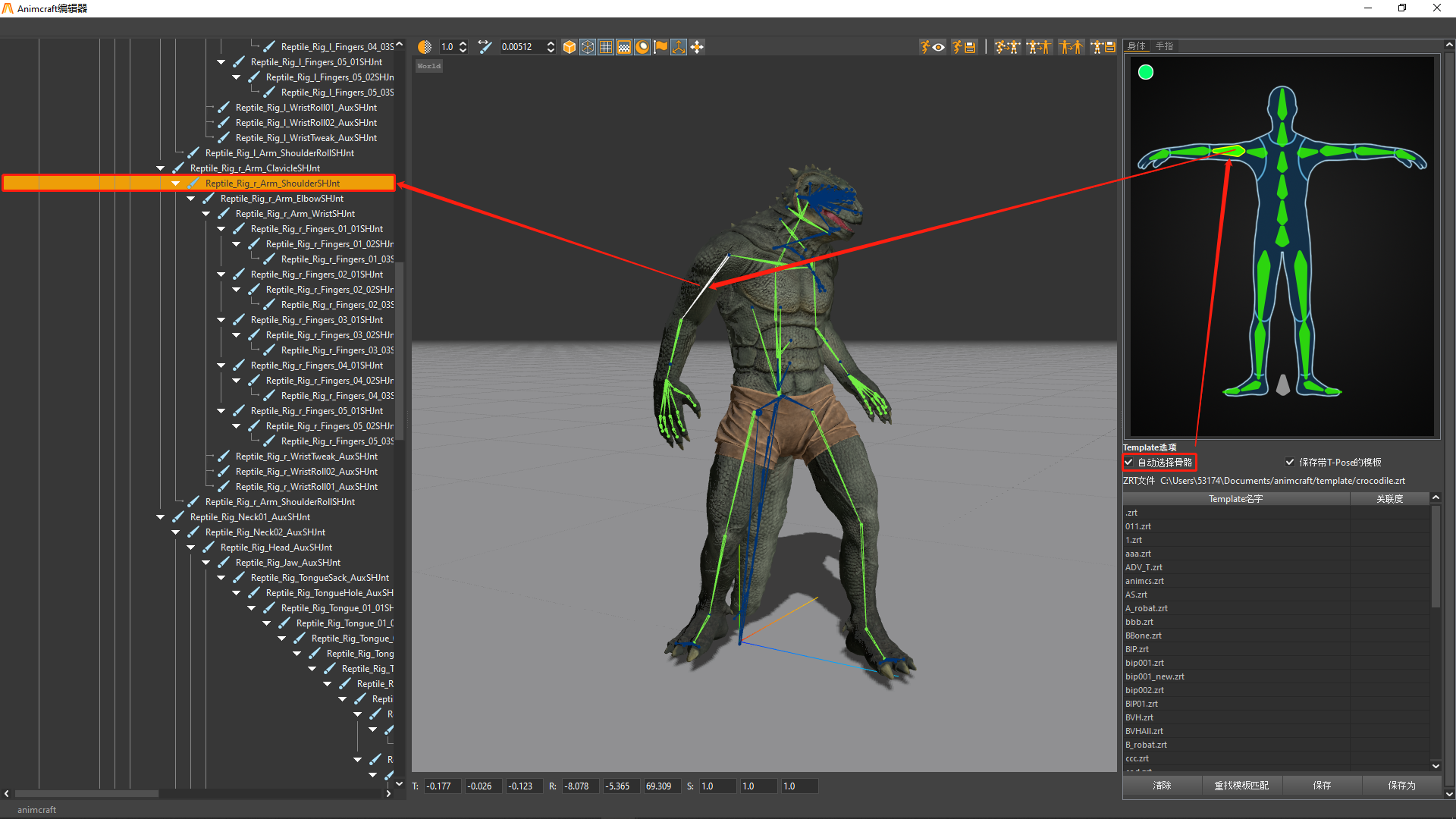Click the solid cube shading icon

coord(570,47)
